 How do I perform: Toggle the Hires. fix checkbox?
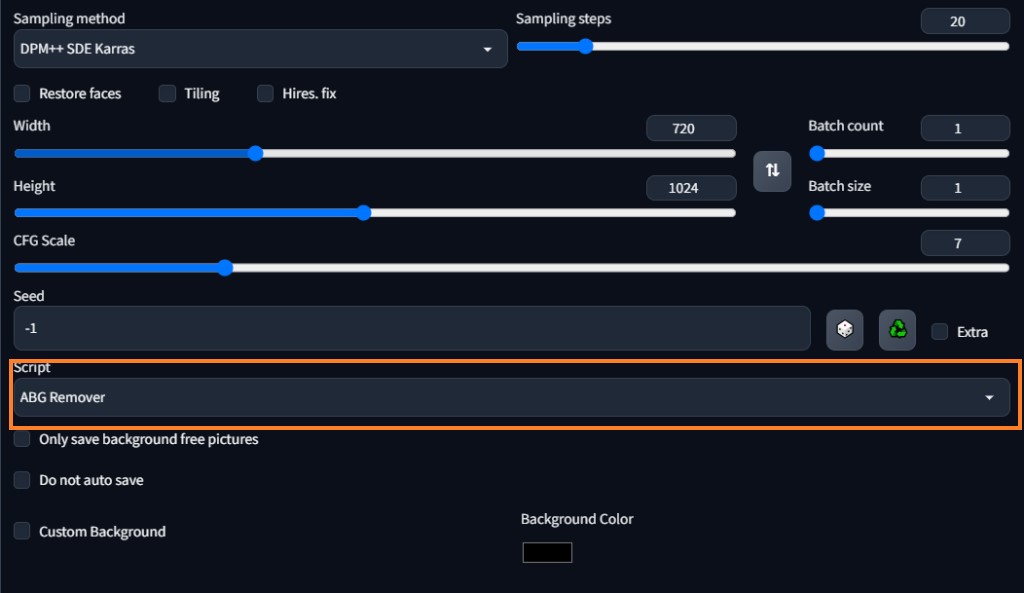click(265, 93)
